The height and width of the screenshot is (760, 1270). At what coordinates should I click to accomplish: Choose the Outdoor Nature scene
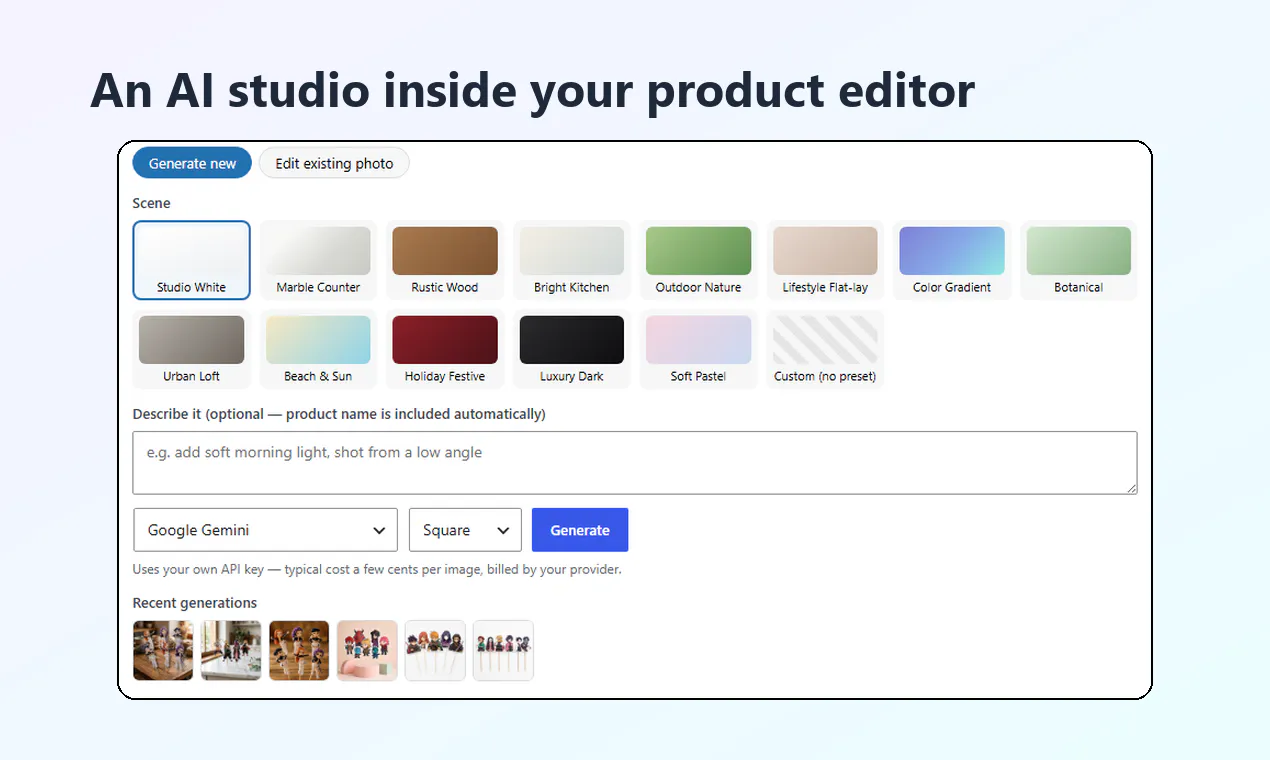click(698, 260)
